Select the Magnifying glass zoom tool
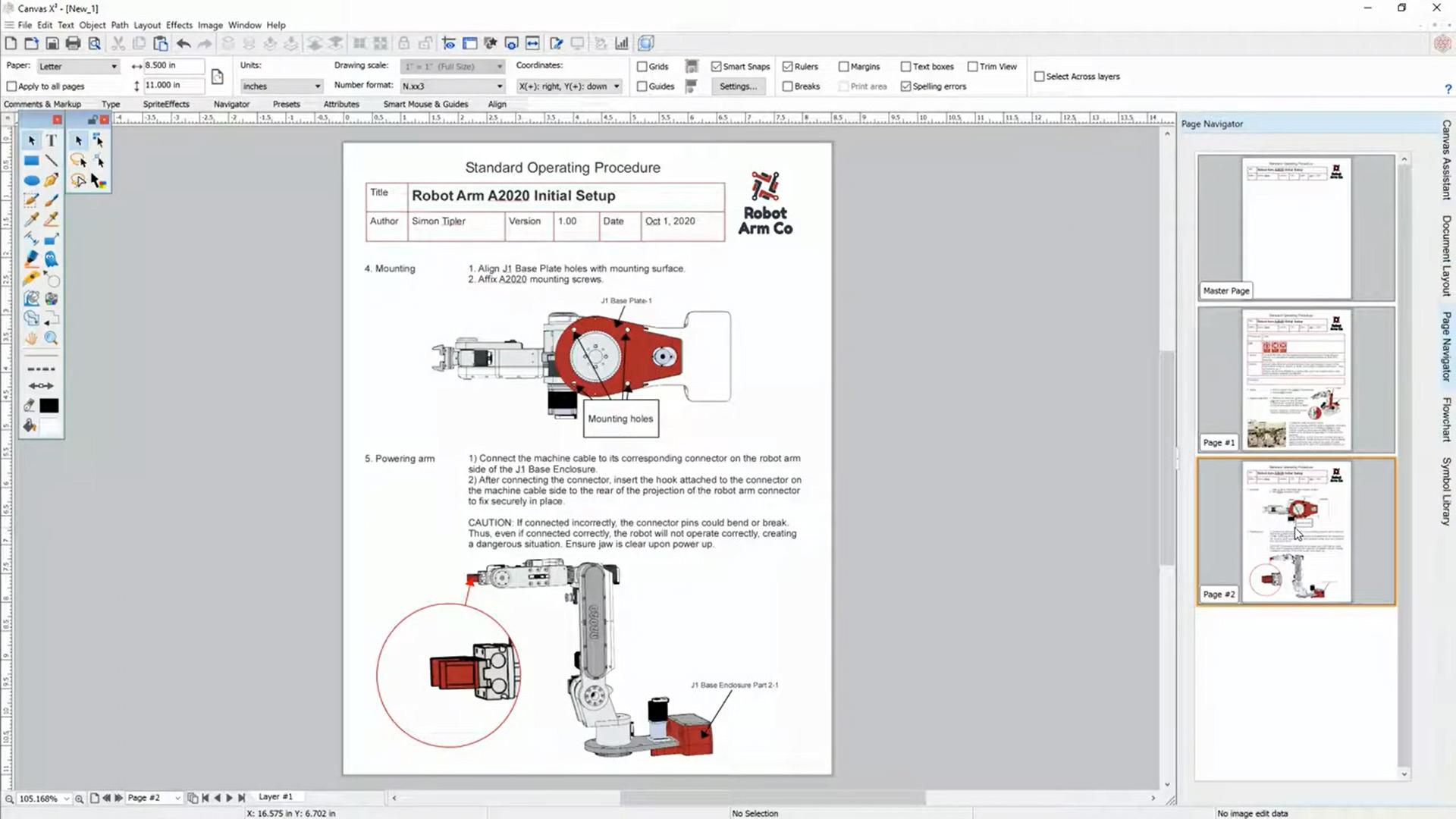Image resolution: width=1456 pixels, height=819 pixels. pos(51,338)
